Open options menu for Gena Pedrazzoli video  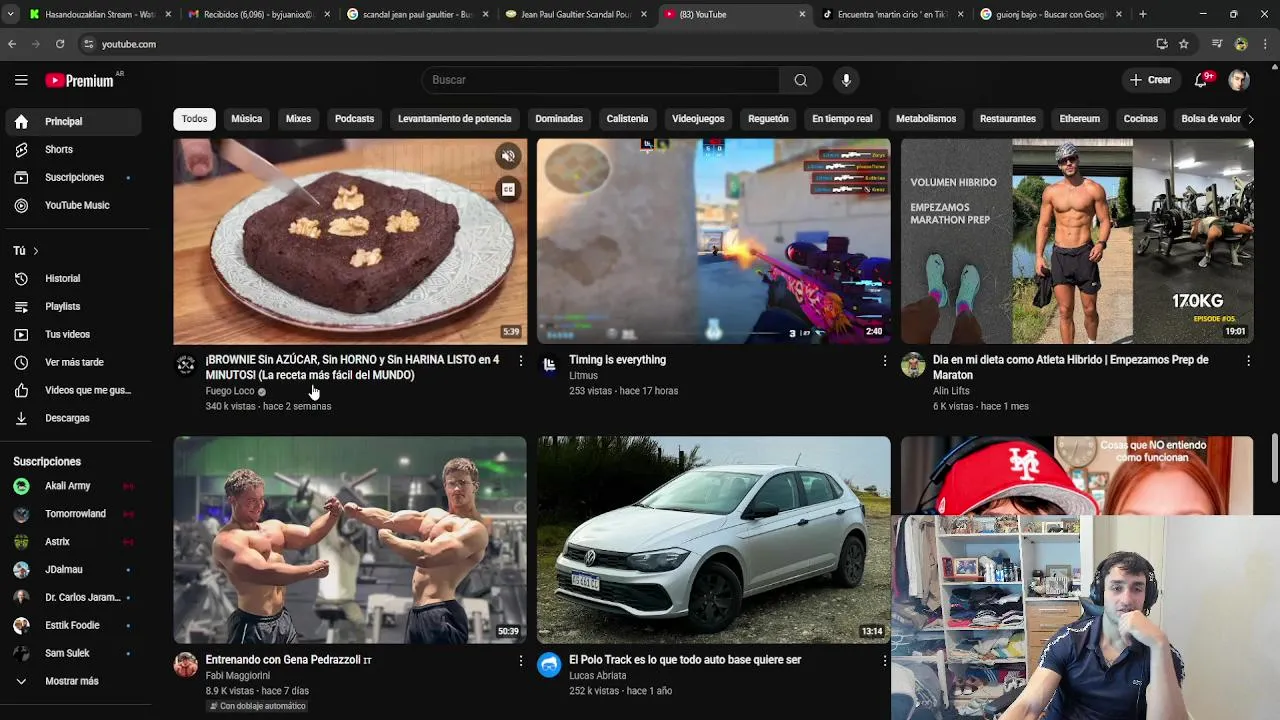tap(520, 660)
